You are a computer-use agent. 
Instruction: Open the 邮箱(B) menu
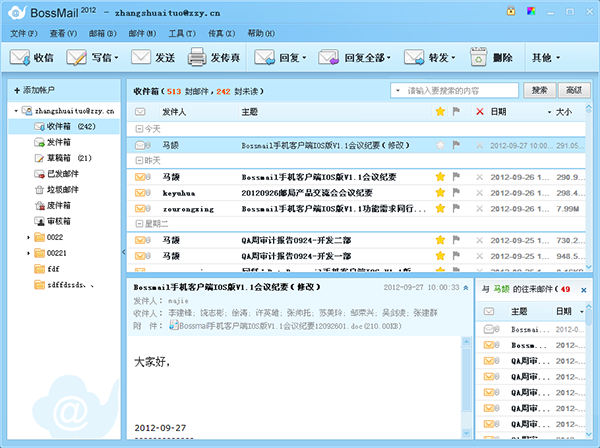point(103,34)
